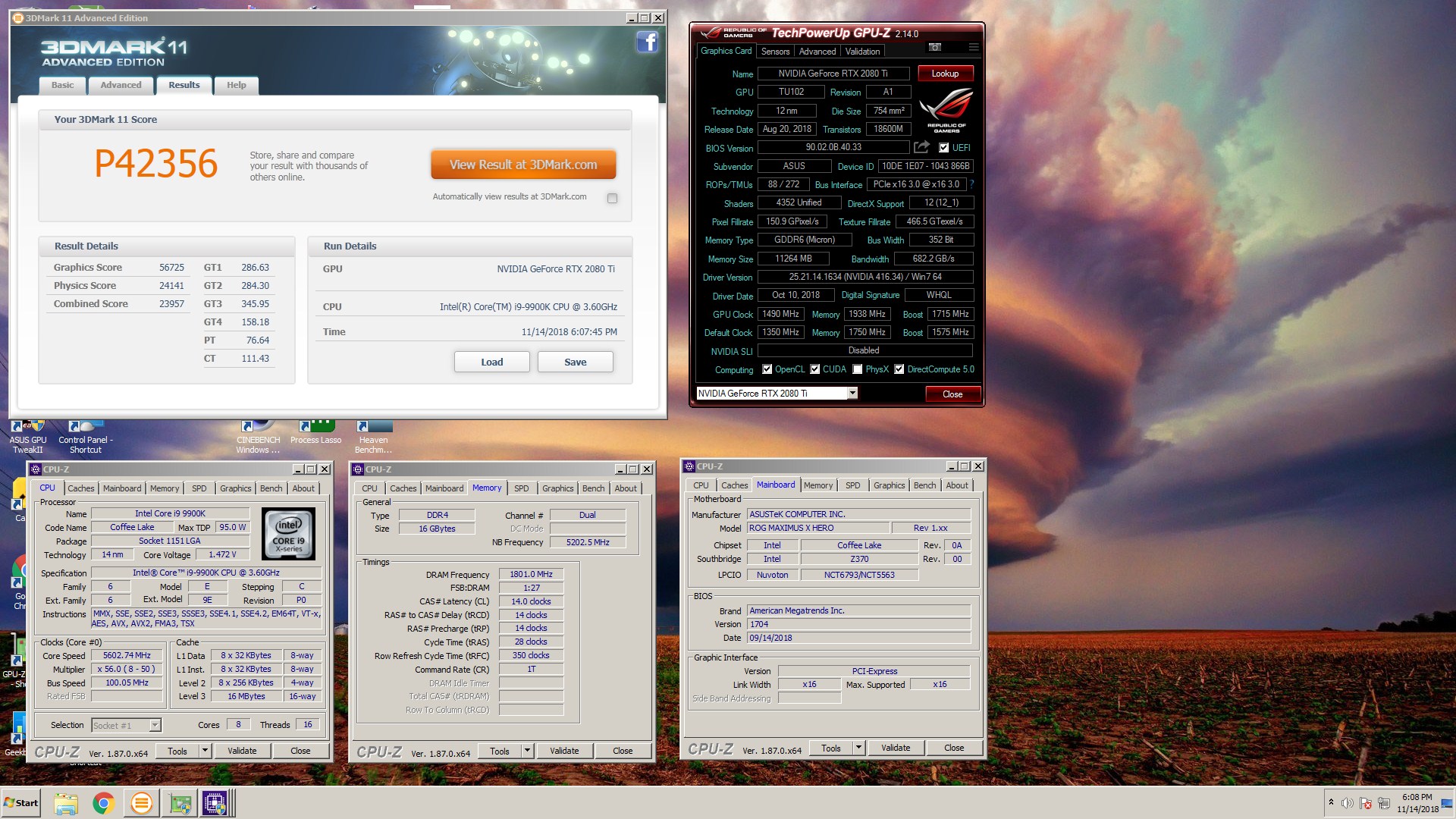Toggle the PhysX checkbox

[x=858, y=369]
